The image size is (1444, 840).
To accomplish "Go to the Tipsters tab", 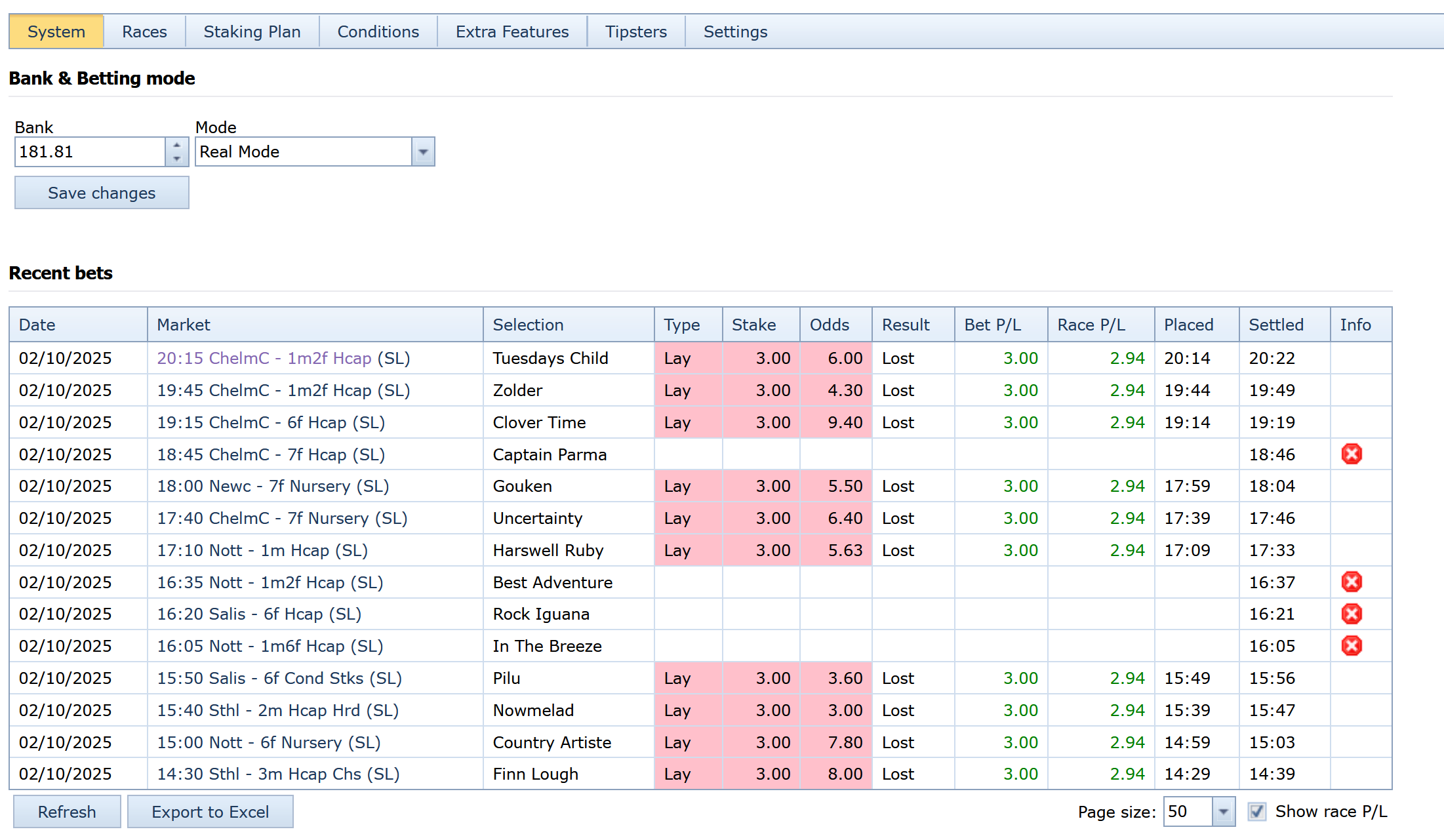I will click(635, 31).
